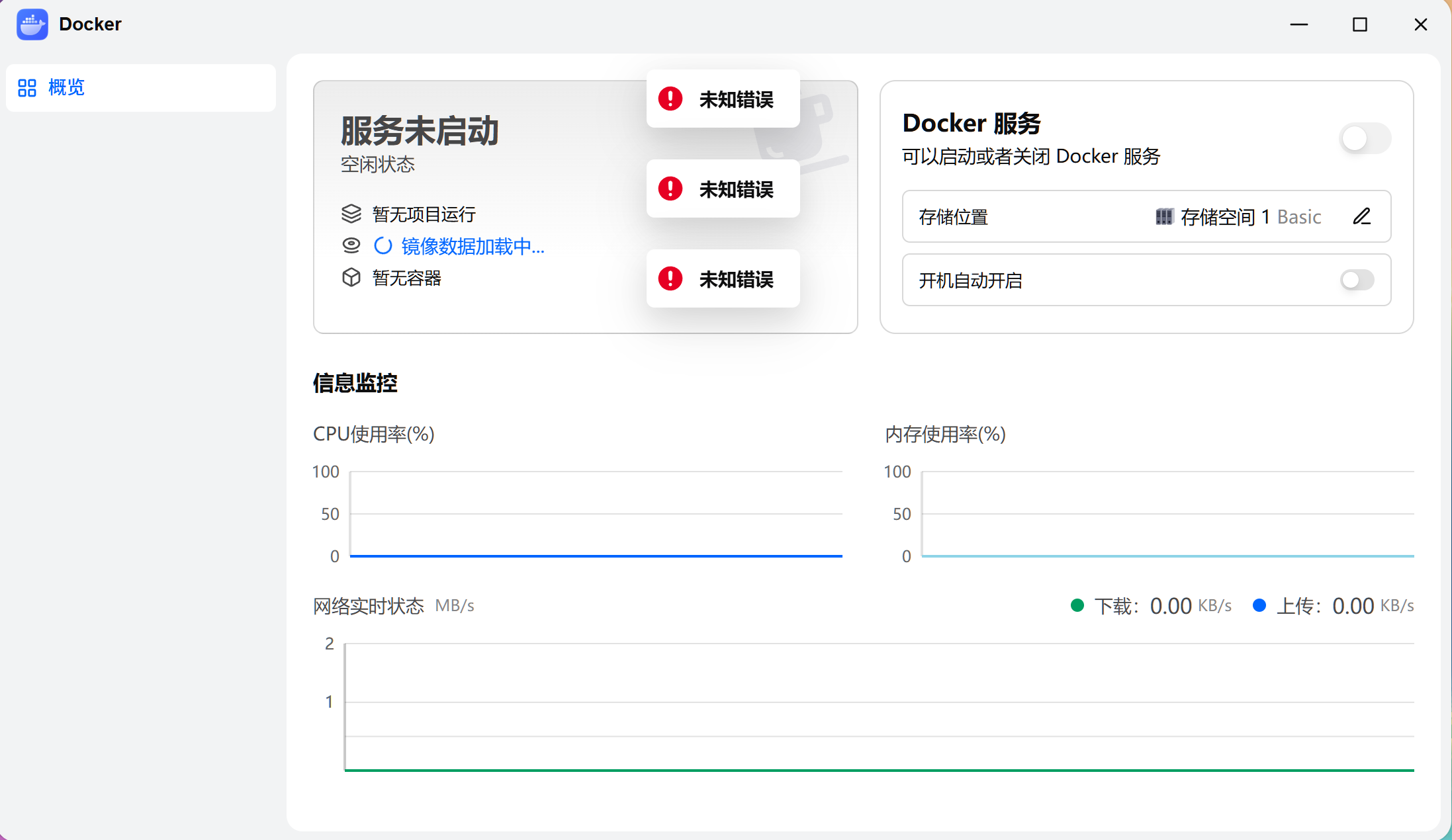Screen dimensions: 1452x840
Task: Click the 内存使用率(%) chart title
Action: [946, 434]
